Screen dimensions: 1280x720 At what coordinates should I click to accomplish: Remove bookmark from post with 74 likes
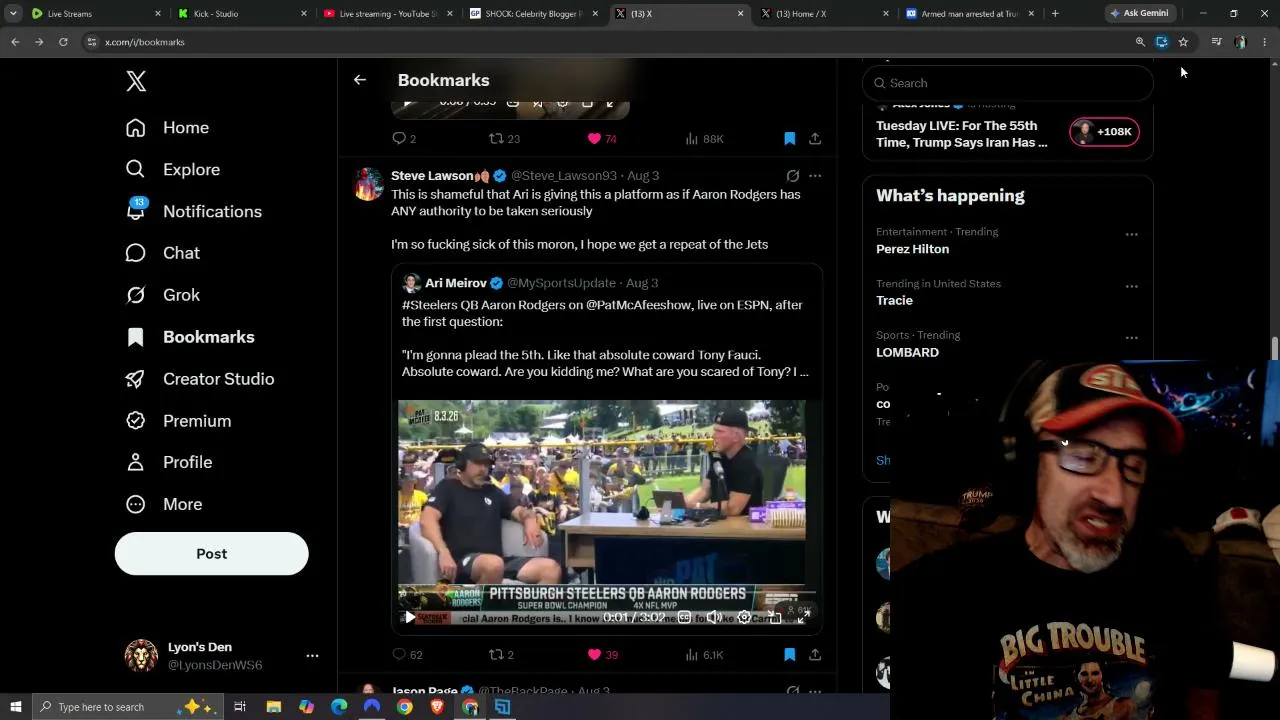789,139
